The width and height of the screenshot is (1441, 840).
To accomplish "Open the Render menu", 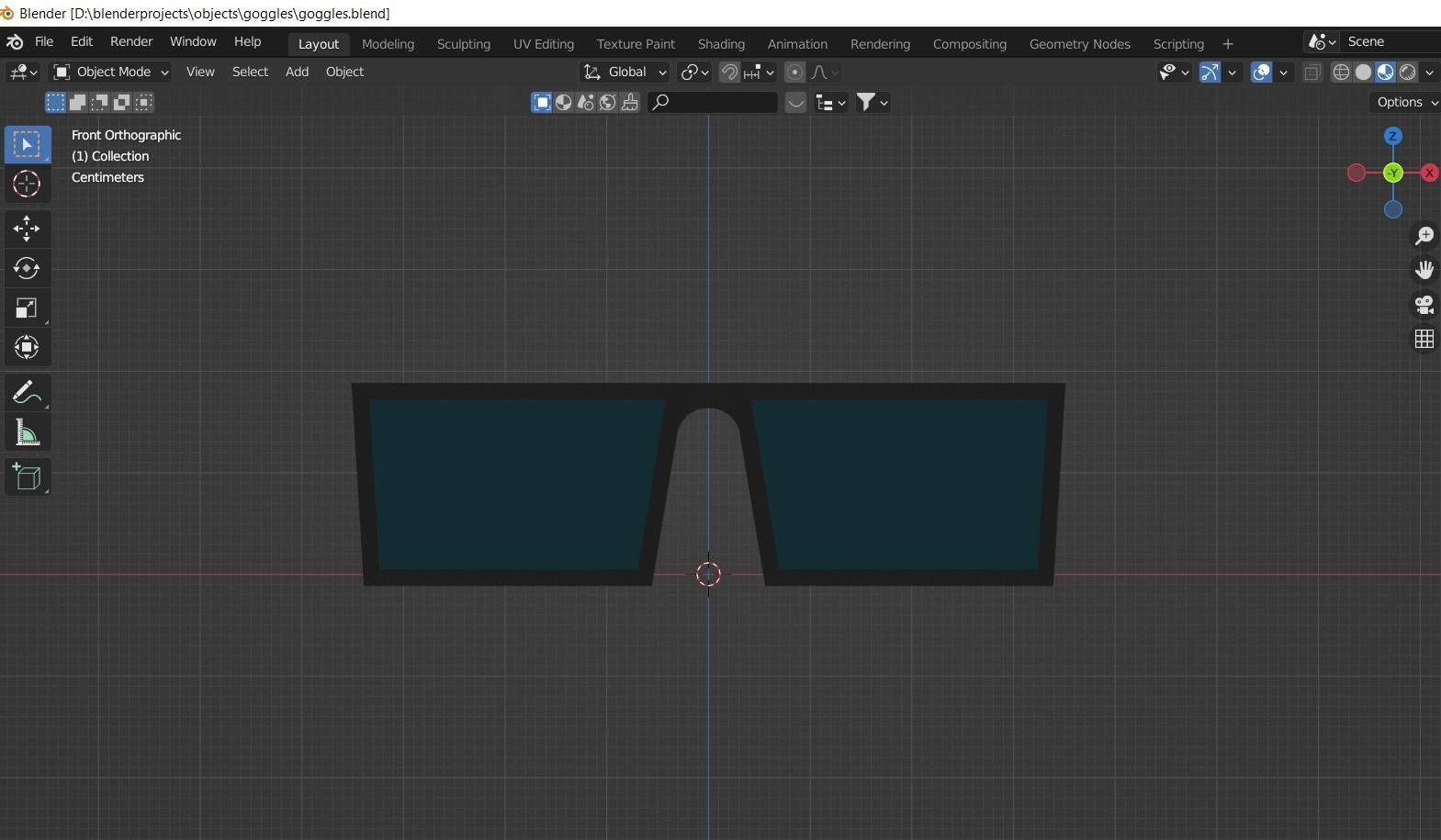I will 131,41.
